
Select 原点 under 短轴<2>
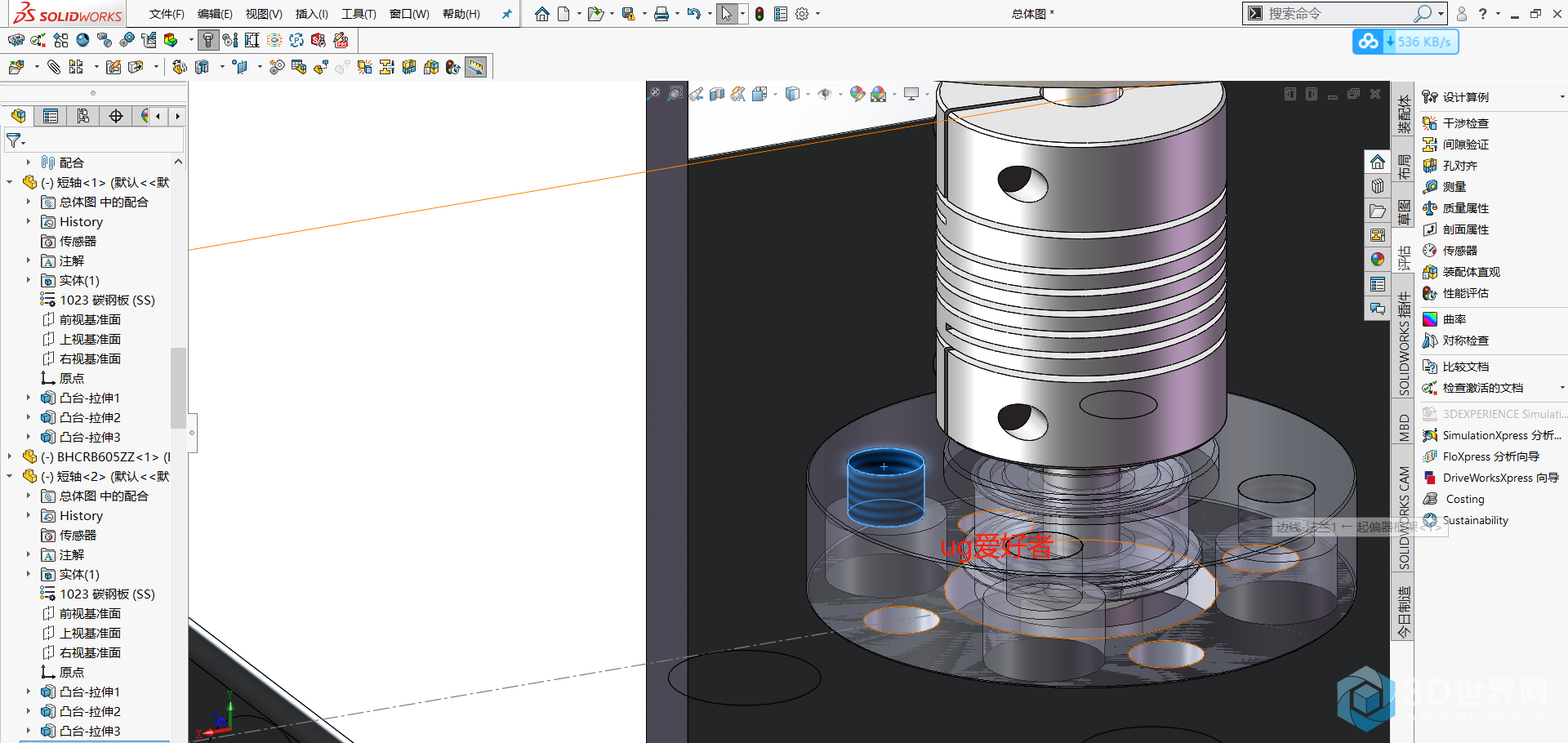63,672
